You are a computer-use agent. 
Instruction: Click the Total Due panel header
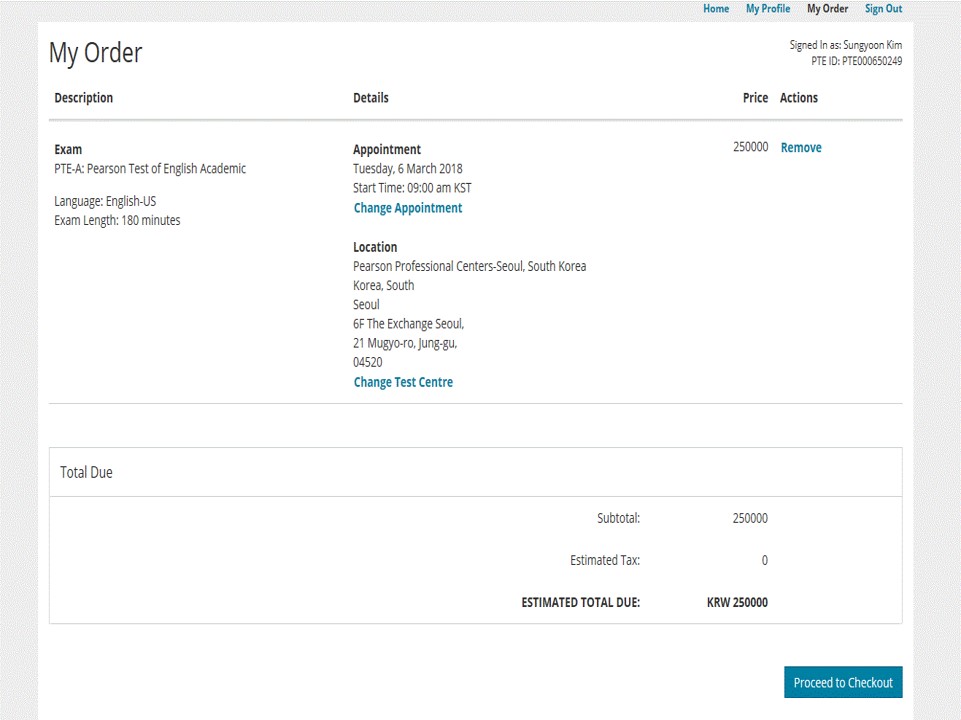[87, 472]
